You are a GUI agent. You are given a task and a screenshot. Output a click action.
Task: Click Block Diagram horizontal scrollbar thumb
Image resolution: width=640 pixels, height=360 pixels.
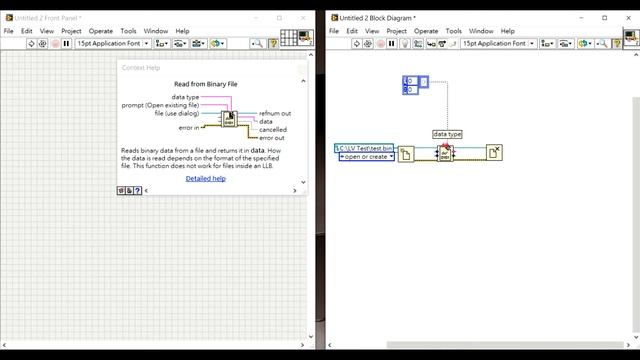coord(505,345)
